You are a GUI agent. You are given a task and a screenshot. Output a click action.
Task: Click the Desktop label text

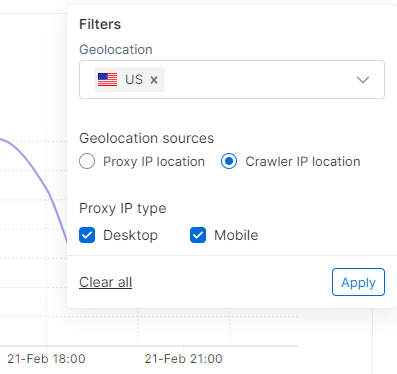pyautogui.click(x=130, y=235)
